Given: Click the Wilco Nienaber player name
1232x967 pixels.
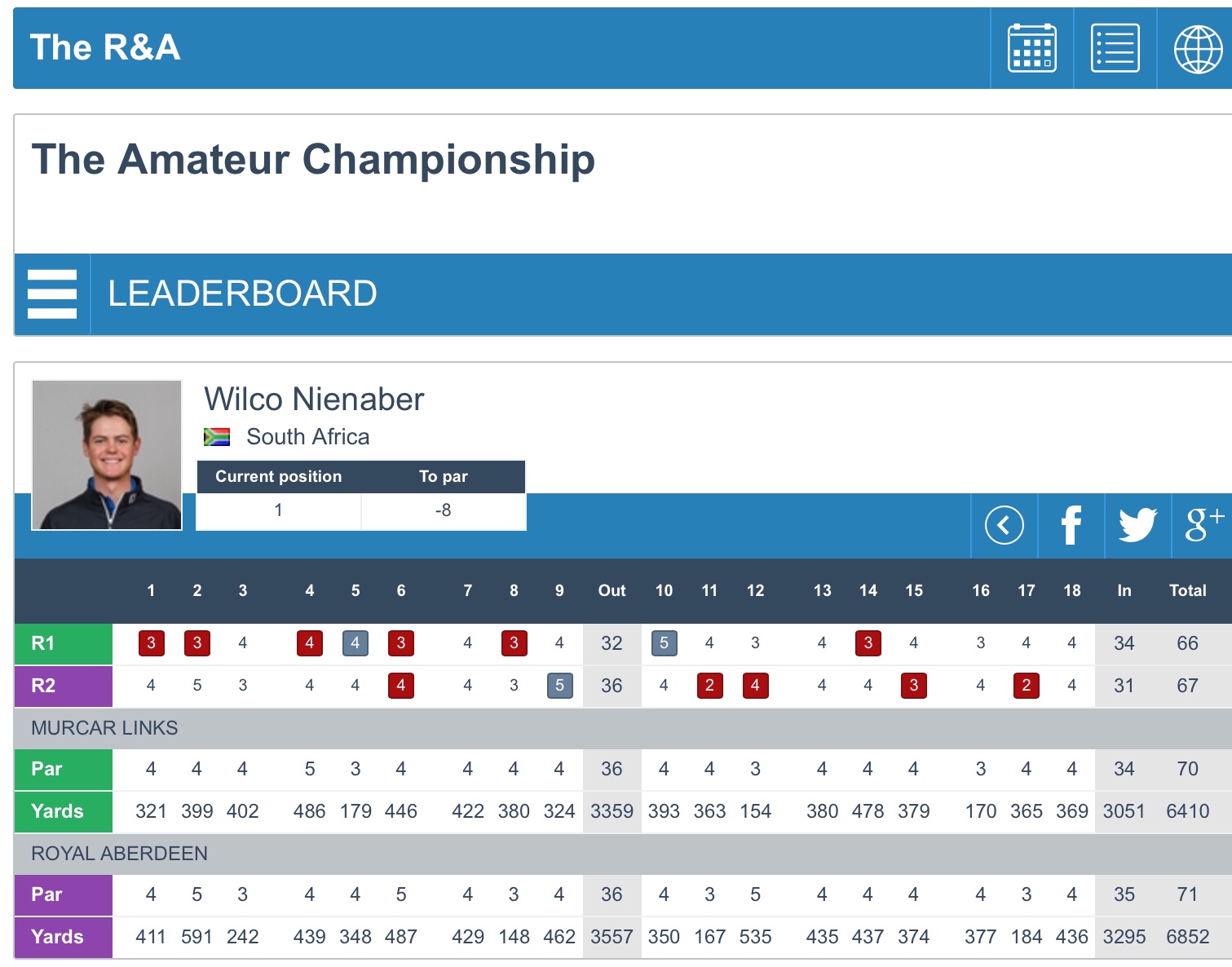Looking at the screenshot, I should (x=314, y=400).
